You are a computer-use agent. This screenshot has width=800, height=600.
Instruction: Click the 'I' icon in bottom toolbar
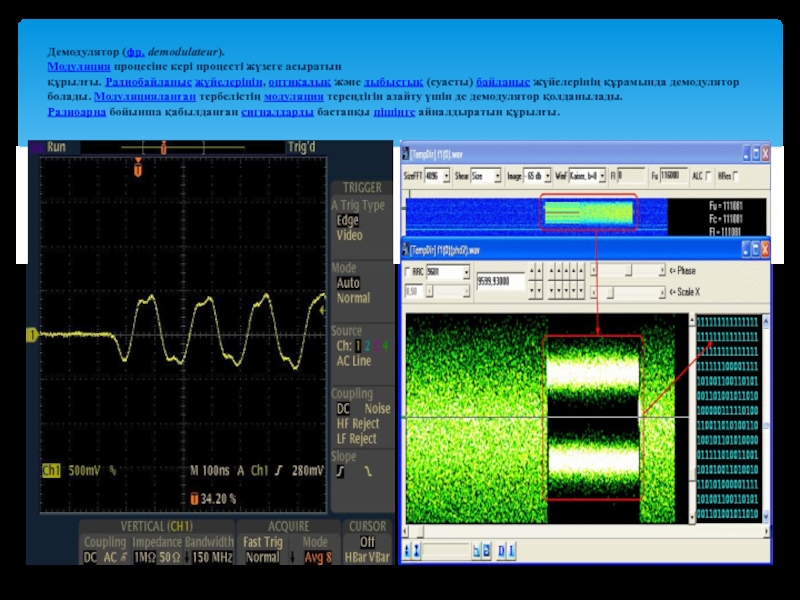(x=512, y=550)
